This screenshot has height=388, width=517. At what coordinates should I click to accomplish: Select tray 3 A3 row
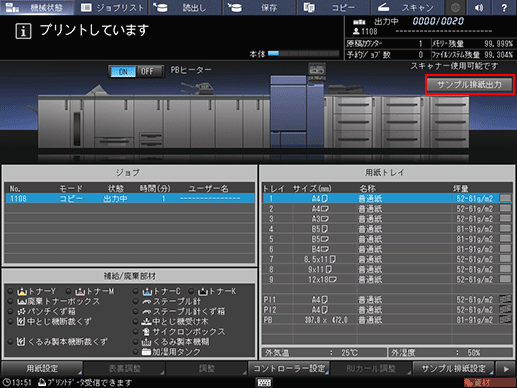[x=387, y=219]
